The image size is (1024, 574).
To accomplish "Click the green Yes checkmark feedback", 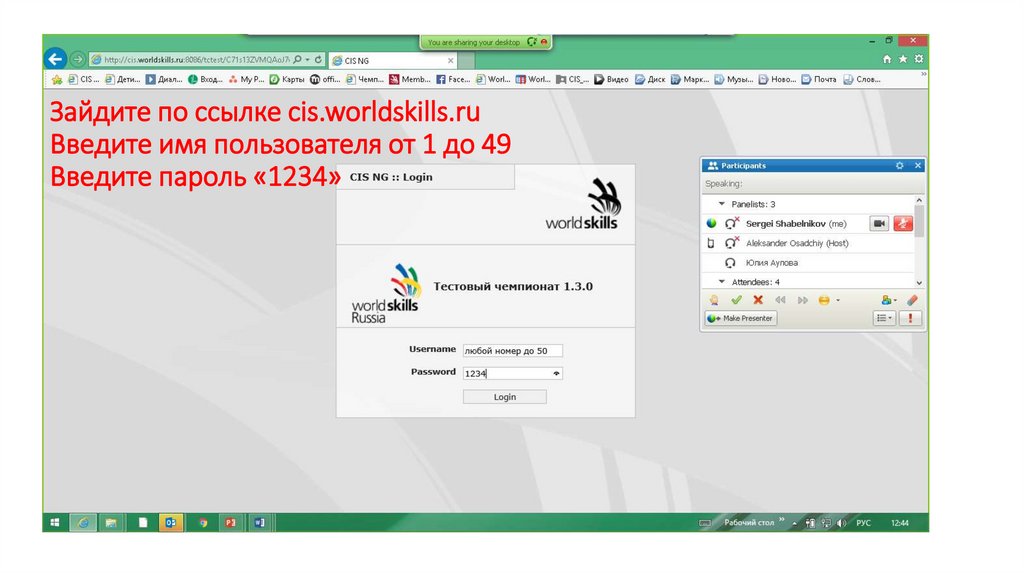I will (x=737, y=300).
